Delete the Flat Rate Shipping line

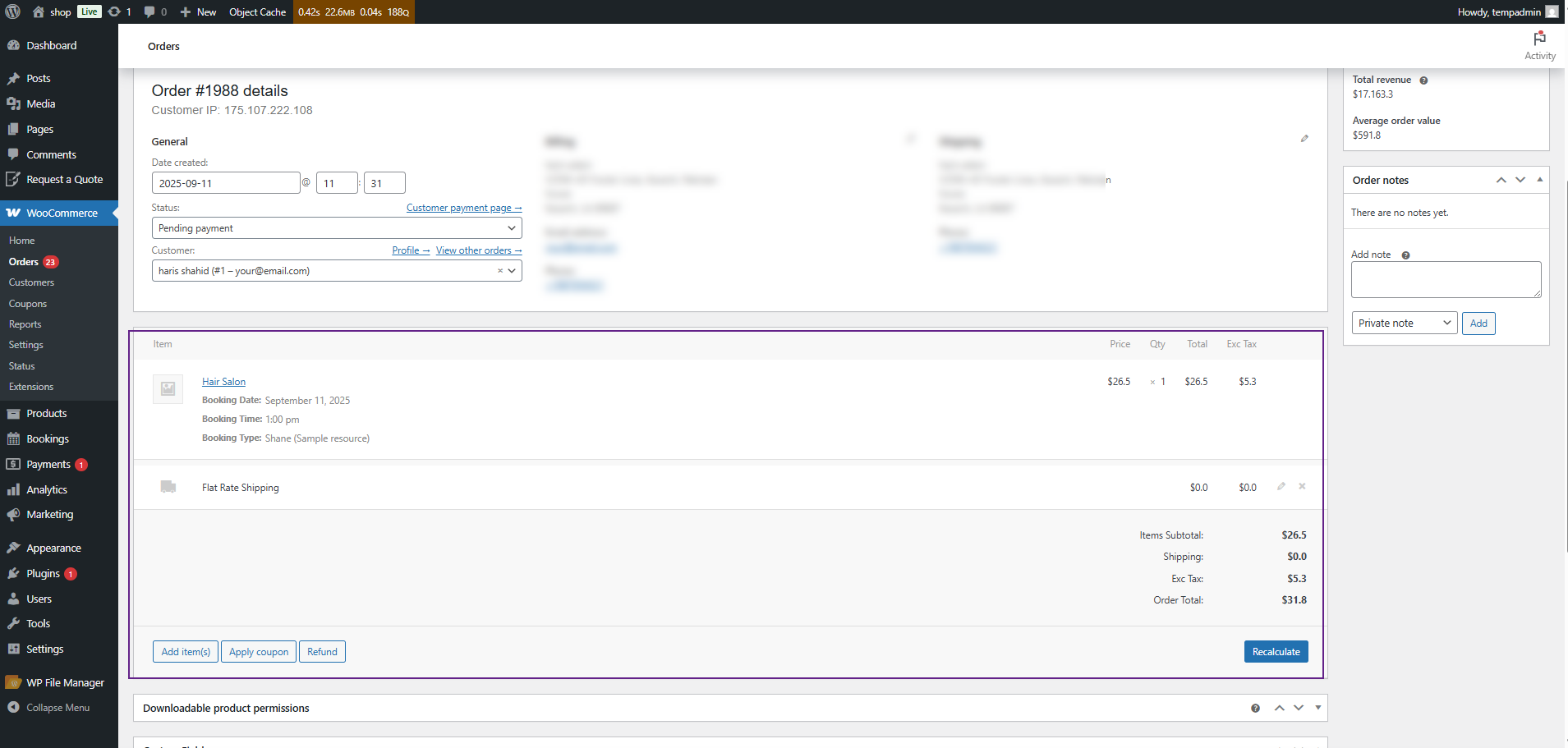1302,487
